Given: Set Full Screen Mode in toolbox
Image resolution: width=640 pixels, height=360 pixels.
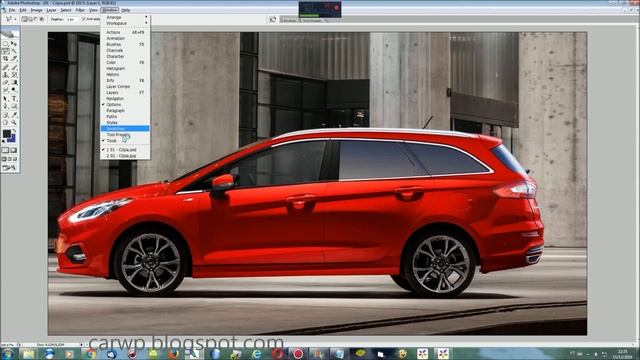Looking at the screenshot, I should point(15,158).
